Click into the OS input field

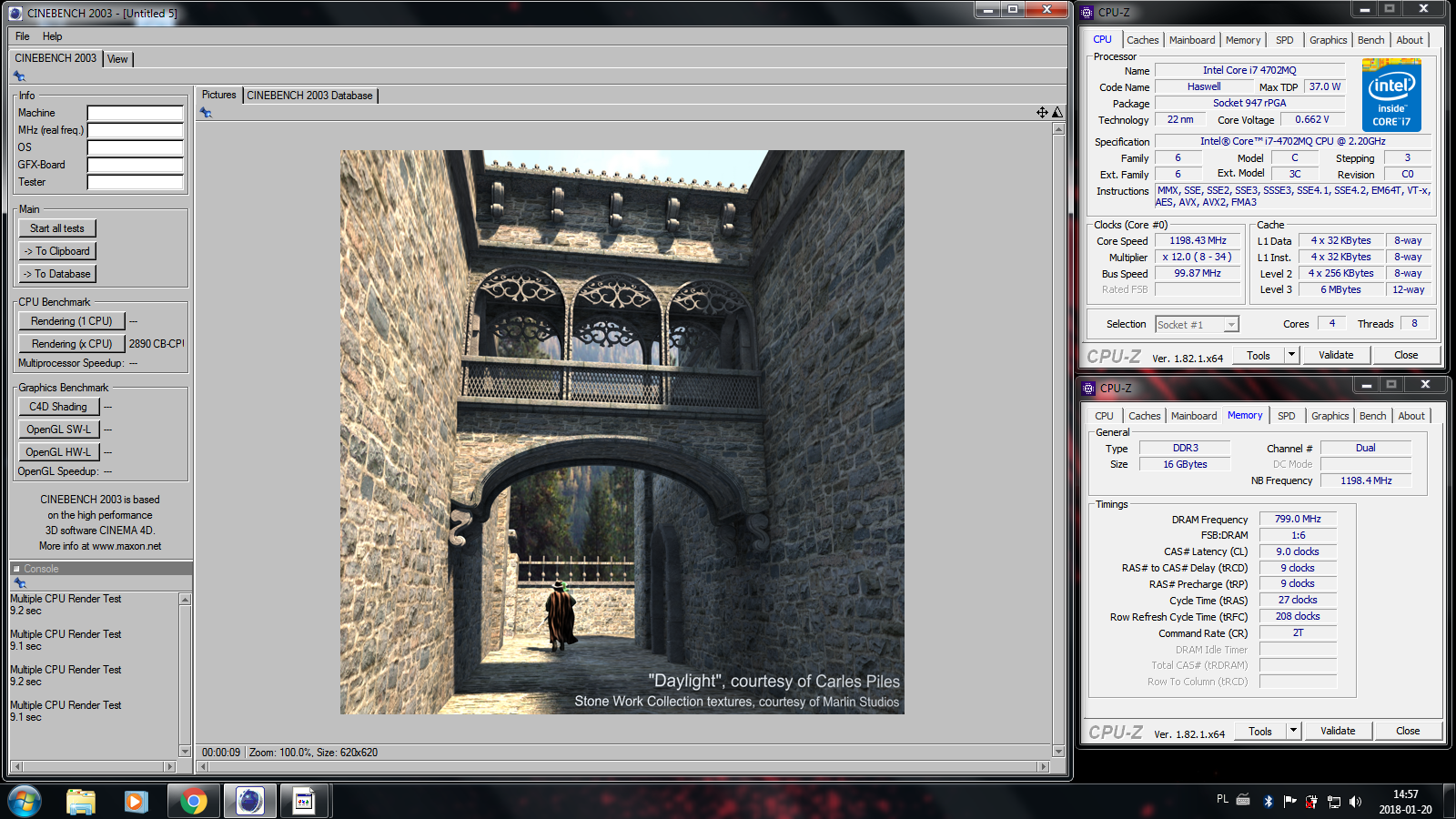(x=136, y=148)
